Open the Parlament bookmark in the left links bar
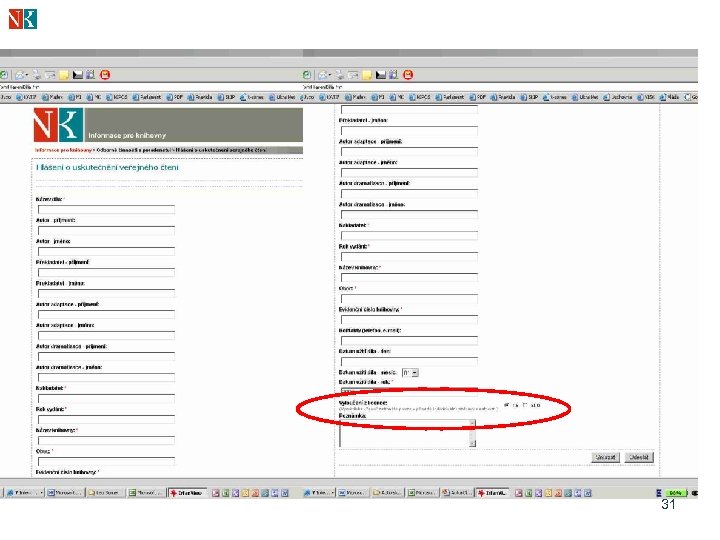This screenshot has width=720, height=540. click(x=147, y=97)
